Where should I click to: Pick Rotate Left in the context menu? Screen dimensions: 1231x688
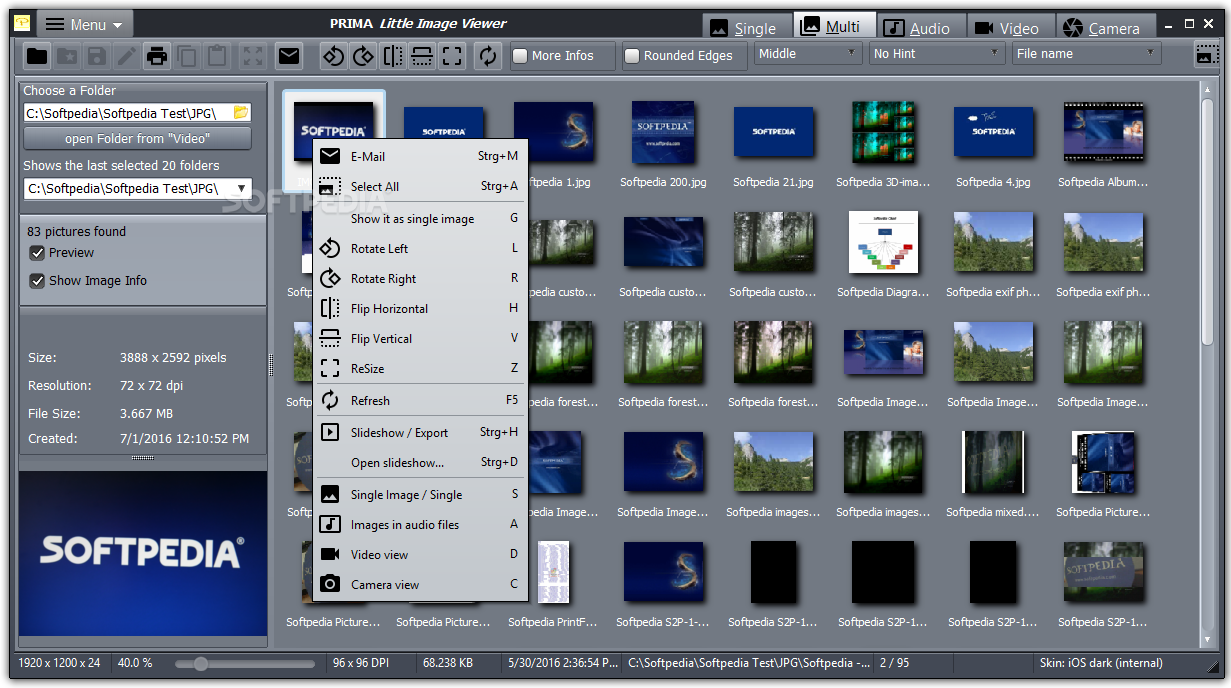[x=420, y=248]
